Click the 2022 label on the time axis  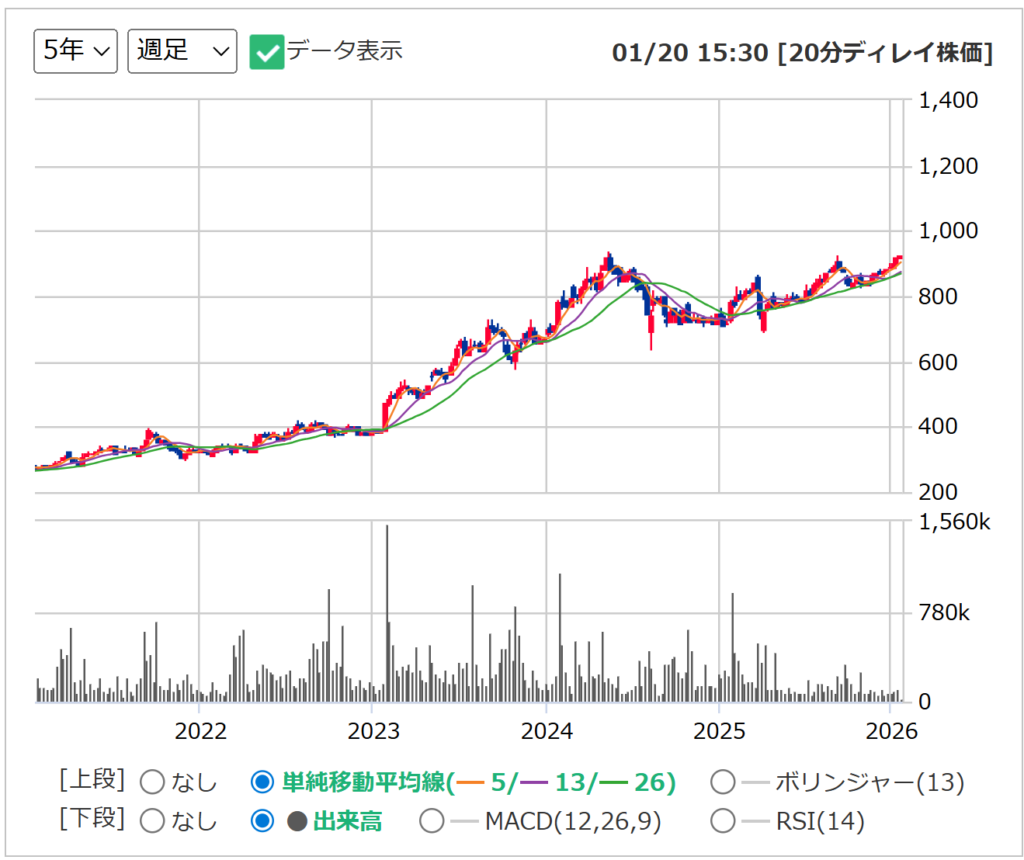click(200, 730)
